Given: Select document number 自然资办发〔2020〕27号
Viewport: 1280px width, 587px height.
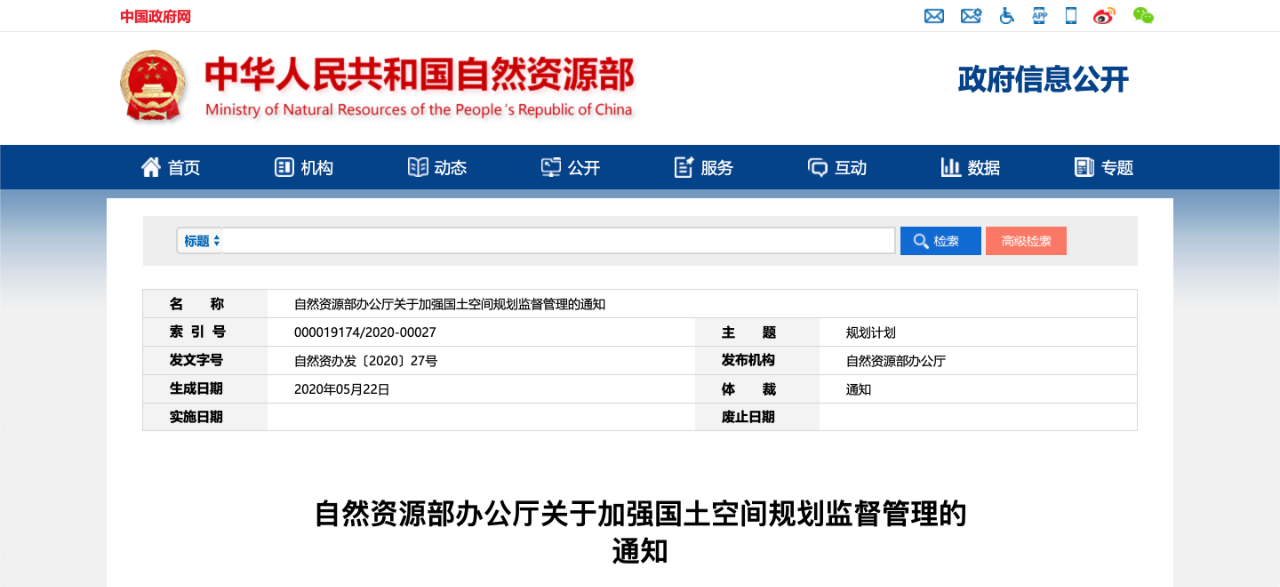Looking at the screenshot, I should click(365, 361).
